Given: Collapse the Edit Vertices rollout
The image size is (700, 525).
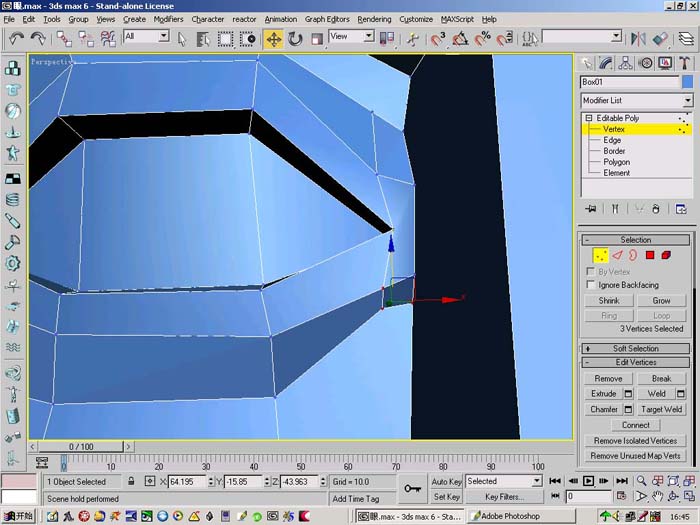Looking at the screenshot, I should tap(636, 362).
